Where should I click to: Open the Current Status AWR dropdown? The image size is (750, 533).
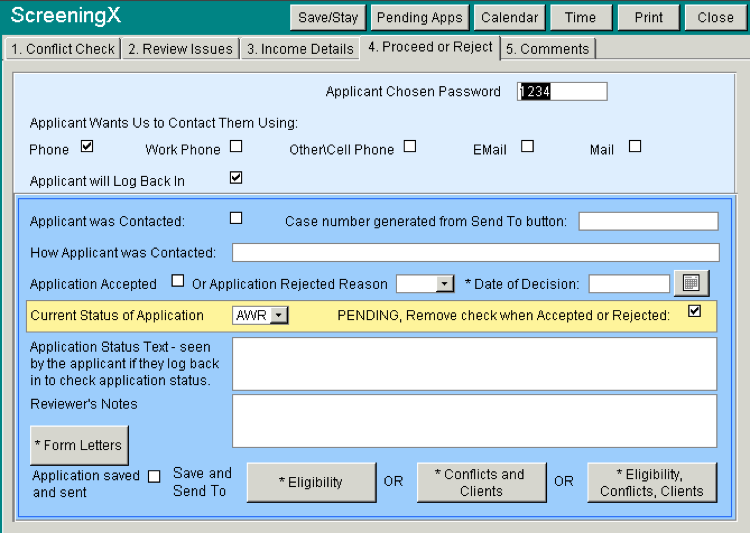click(x=279, y=315)
